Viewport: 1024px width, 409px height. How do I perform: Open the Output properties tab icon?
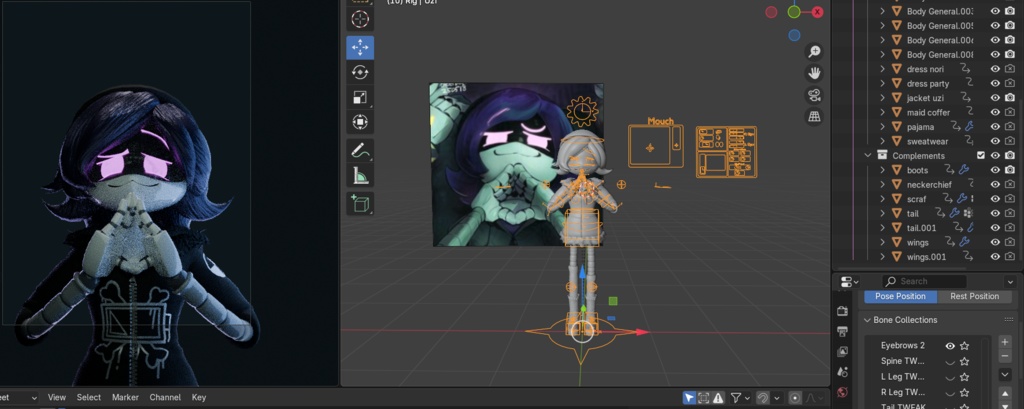pos(842,331)
